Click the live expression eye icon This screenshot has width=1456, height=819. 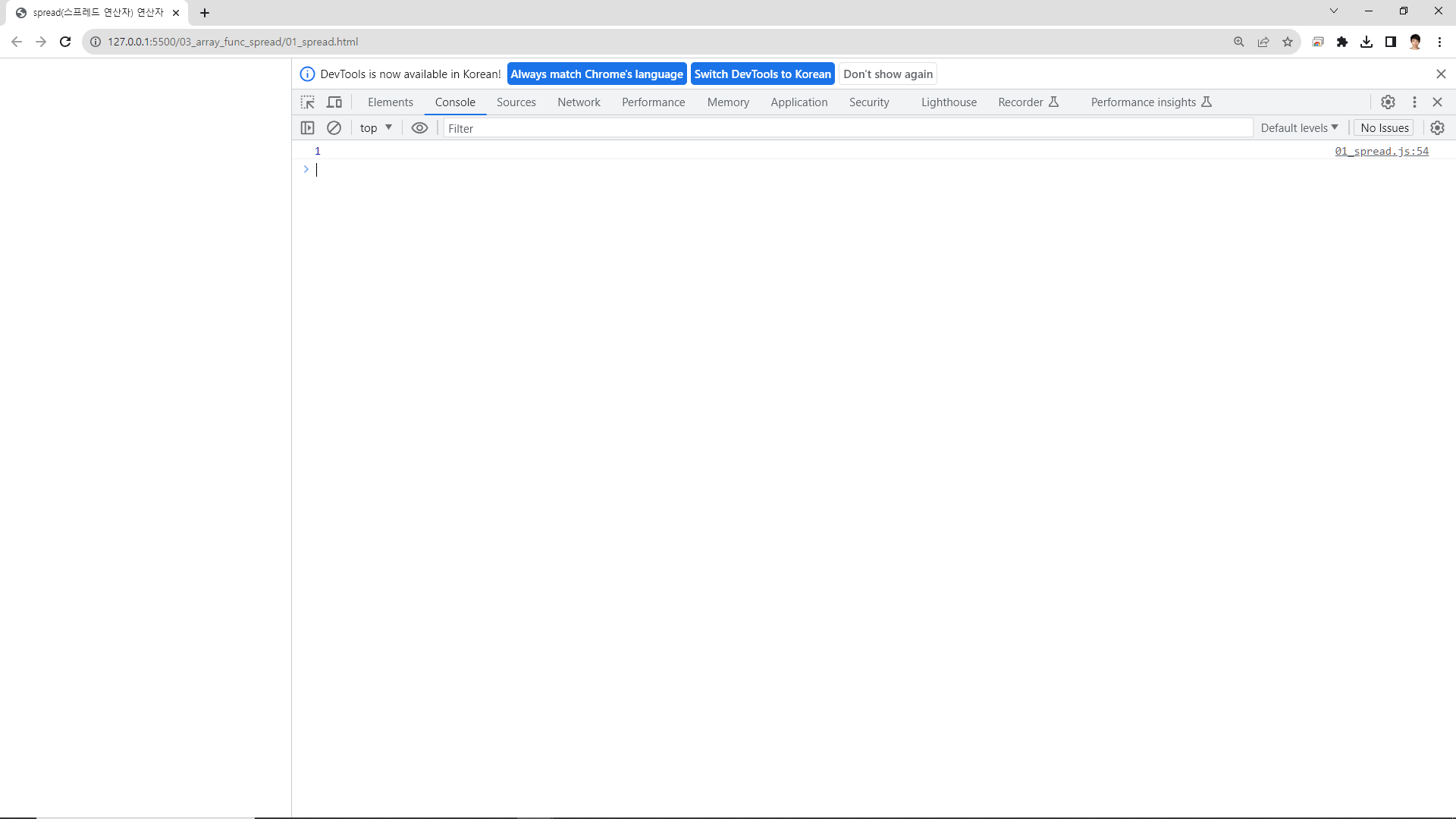click(x=419, y=128)
